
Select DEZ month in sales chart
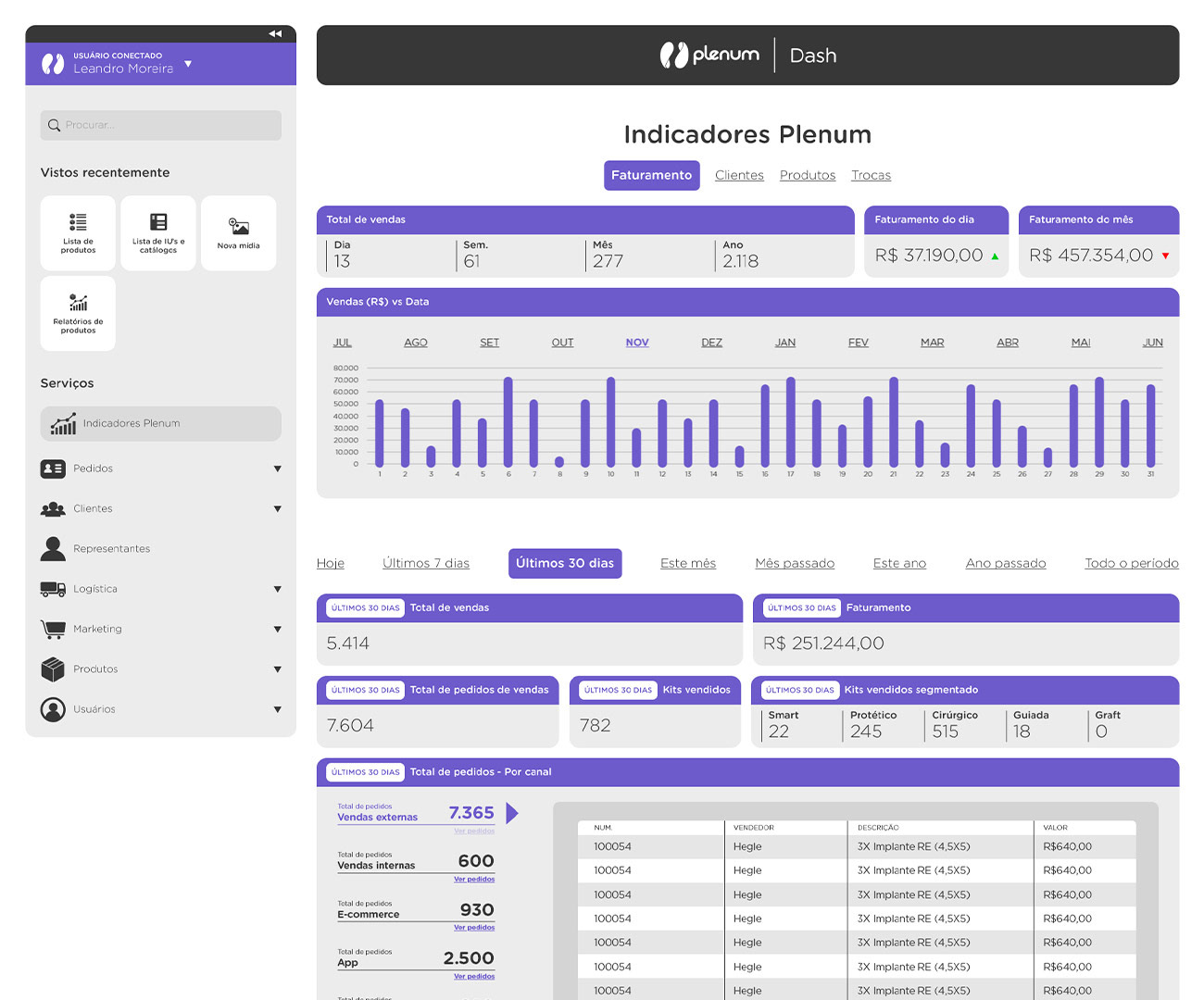[x=711, y=343]
